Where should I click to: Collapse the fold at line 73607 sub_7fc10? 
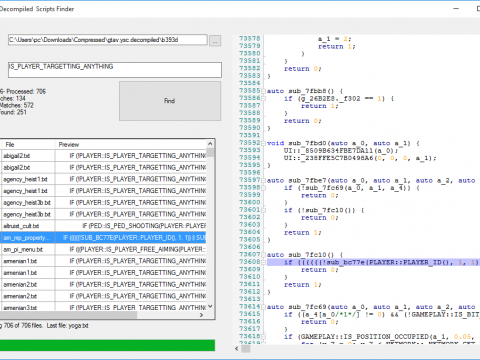[x=264, y=255]
